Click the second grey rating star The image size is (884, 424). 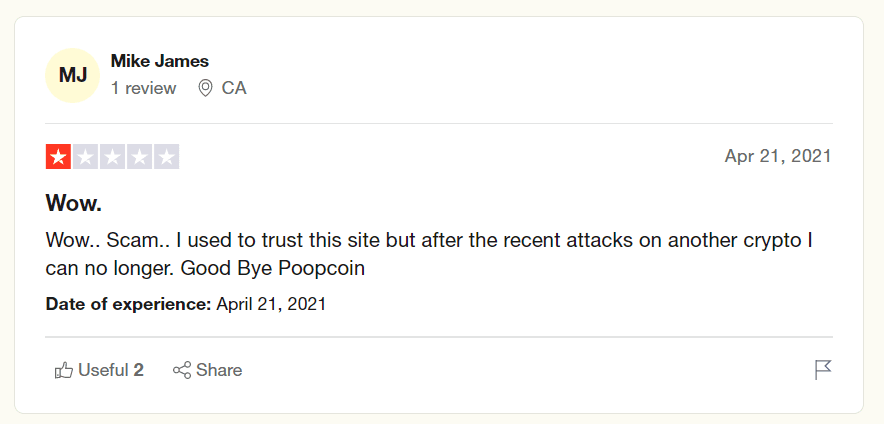(85, 157)
